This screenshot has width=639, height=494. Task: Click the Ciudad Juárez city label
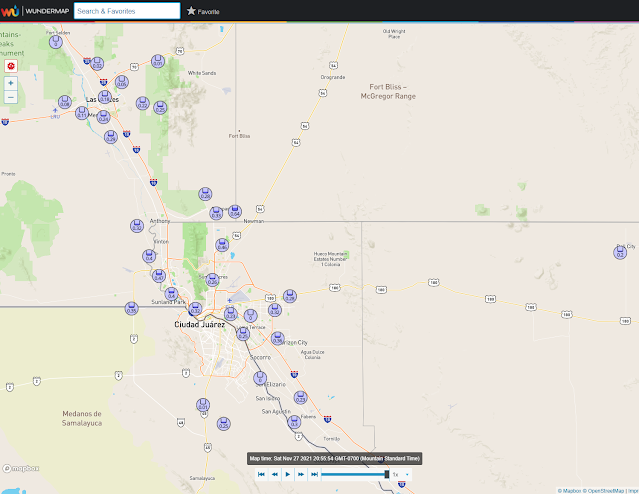tap(199, 324)
